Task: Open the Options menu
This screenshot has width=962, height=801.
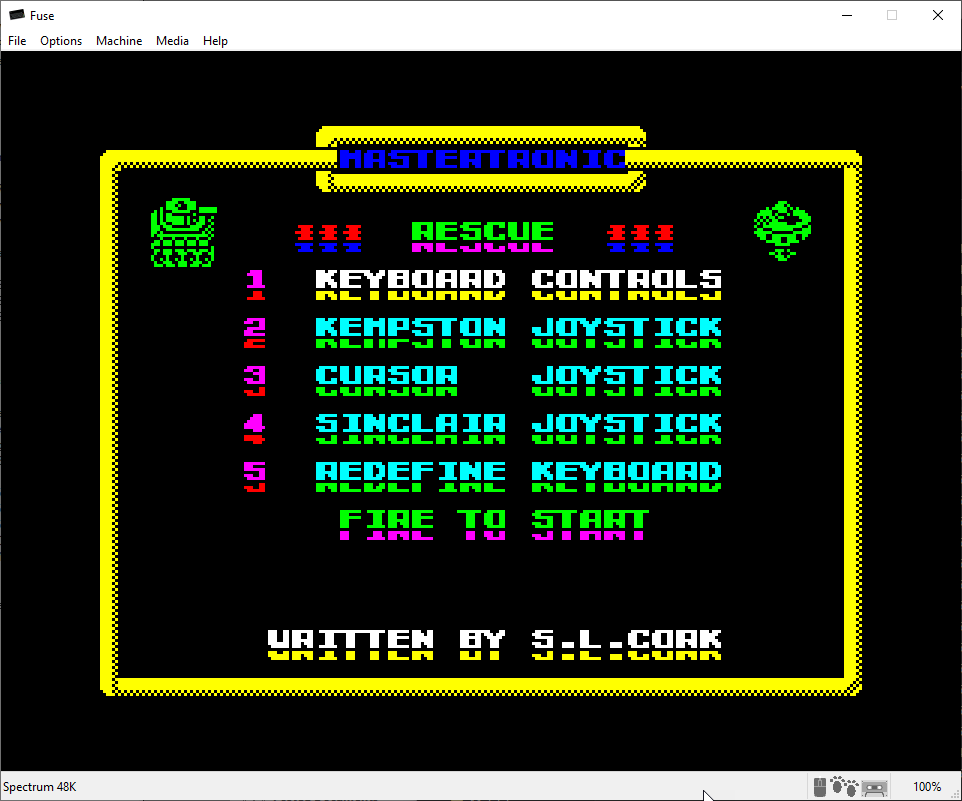Action: pos(61,40)
